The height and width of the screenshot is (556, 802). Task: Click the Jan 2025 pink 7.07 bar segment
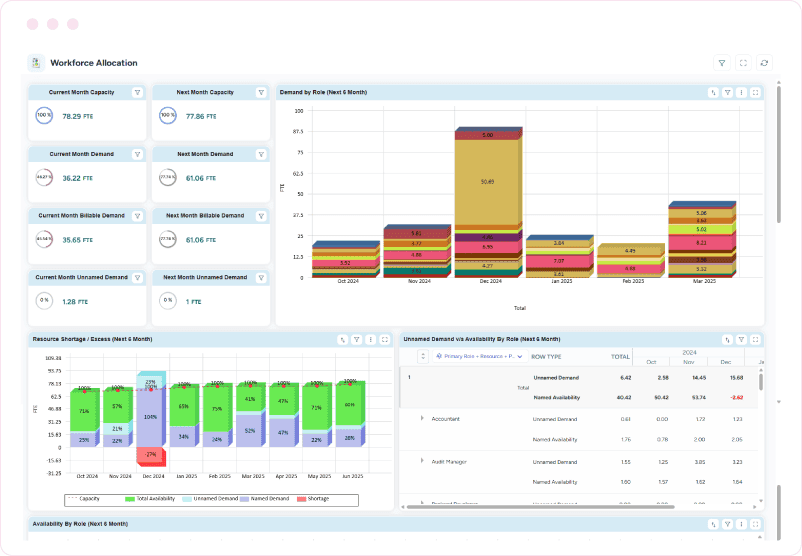tap(559, 261)
